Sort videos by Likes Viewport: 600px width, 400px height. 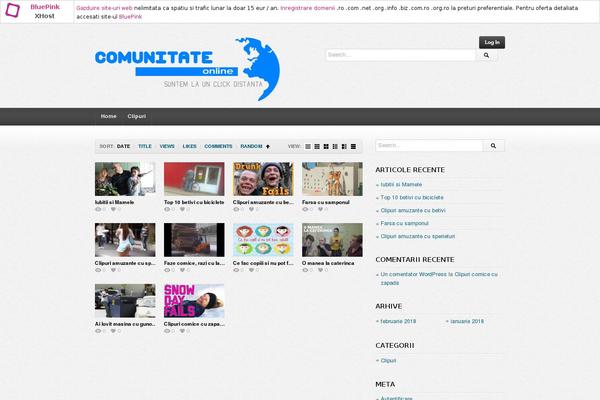coord(189,147)
